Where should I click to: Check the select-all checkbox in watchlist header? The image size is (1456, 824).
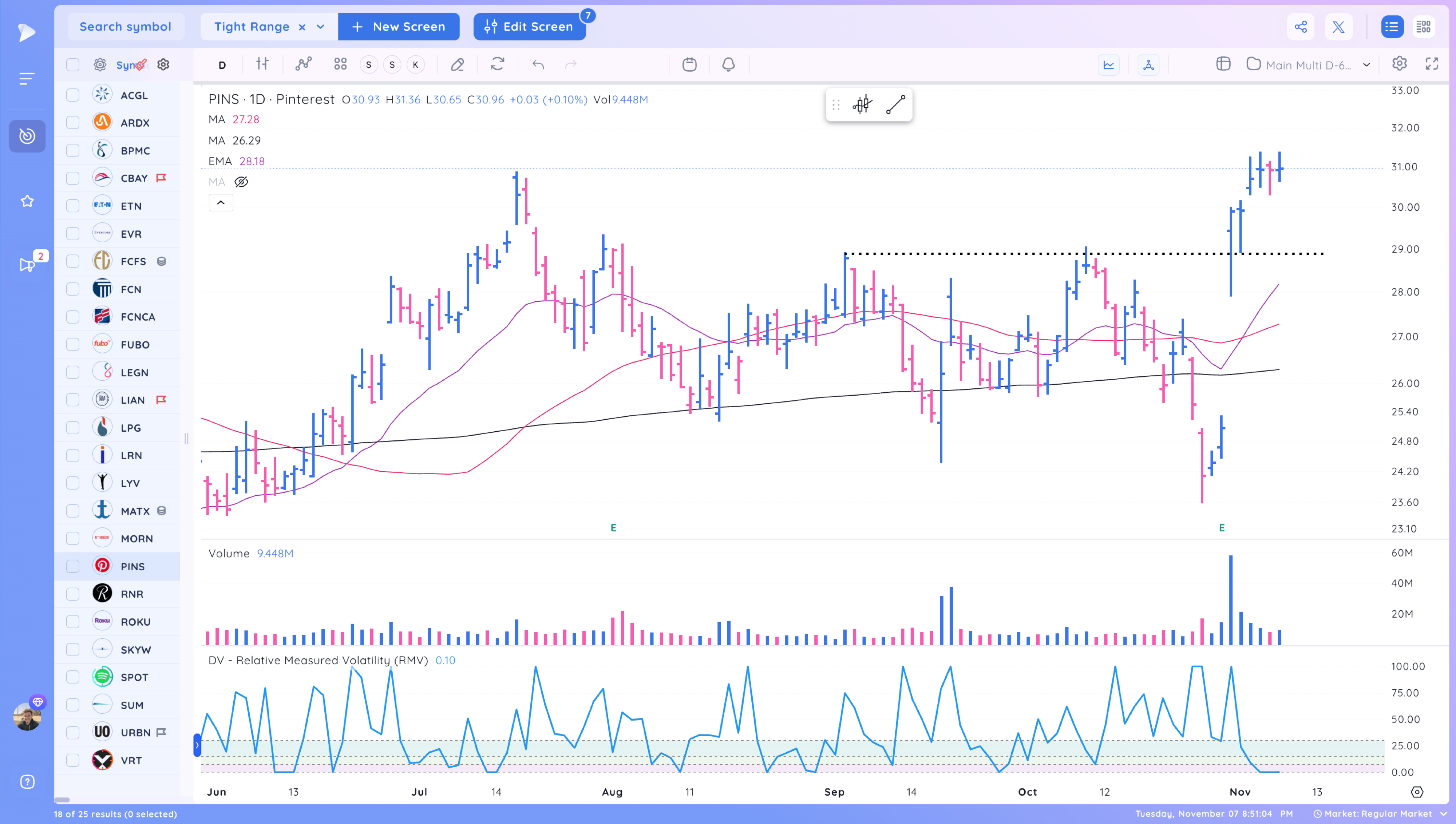72,64
